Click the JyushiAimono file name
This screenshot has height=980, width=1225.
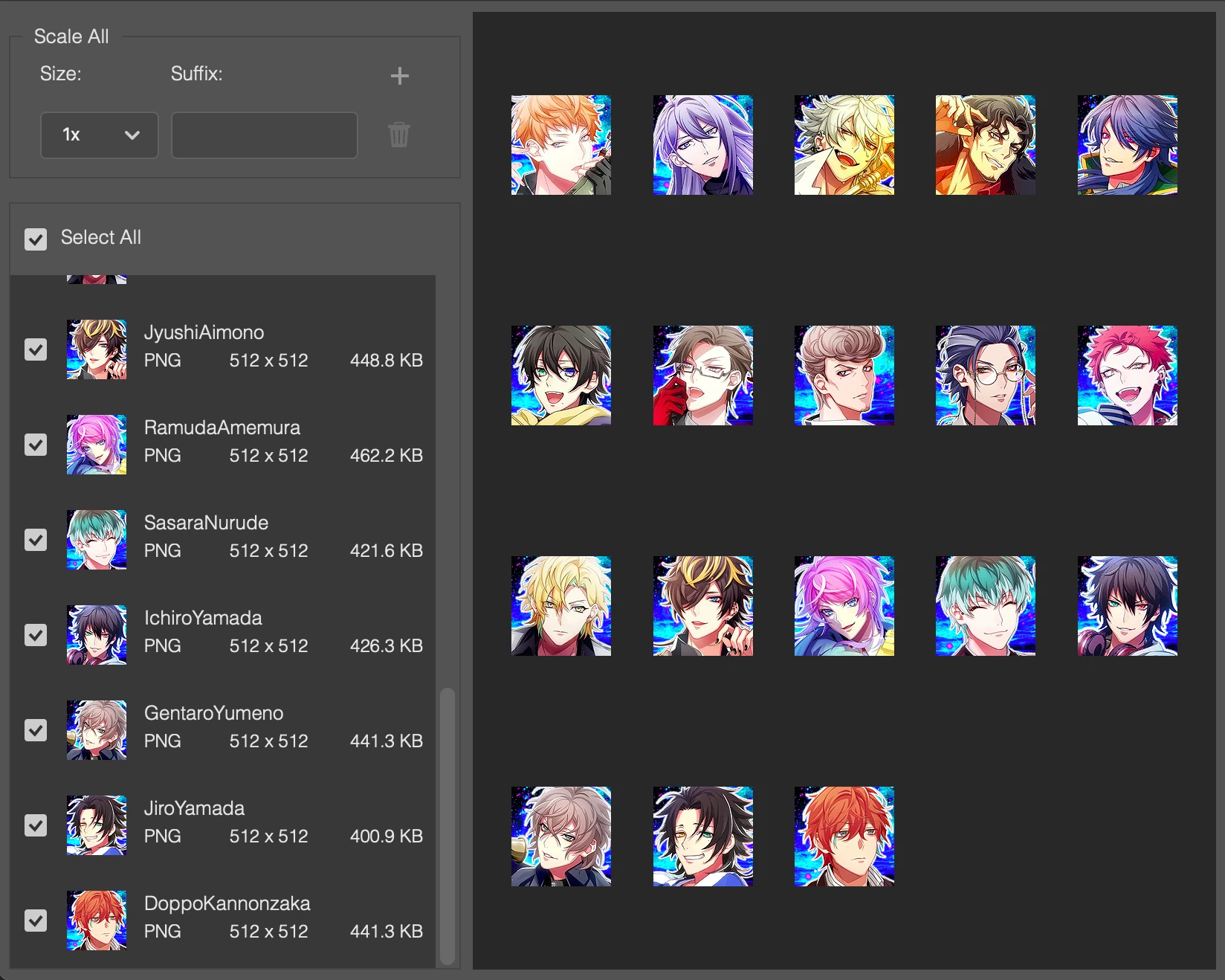(x=204, y=332)
